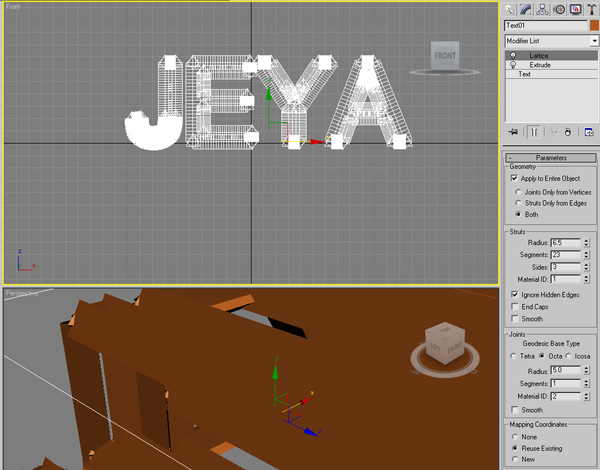The height and width of the screenshot is (470, 600).
Task: Click Make Unique icon
Action: (553, 132)
